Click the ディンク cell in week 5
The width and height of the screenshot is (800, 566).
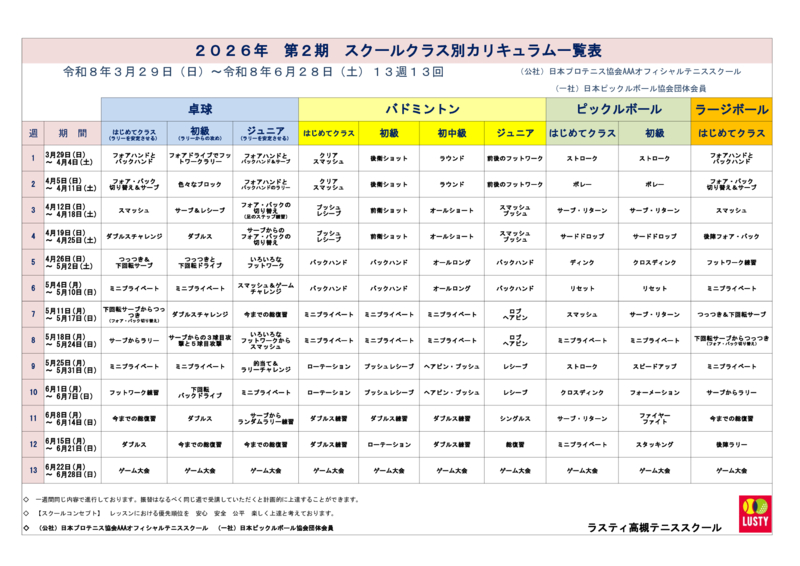(x=582, y=262)
